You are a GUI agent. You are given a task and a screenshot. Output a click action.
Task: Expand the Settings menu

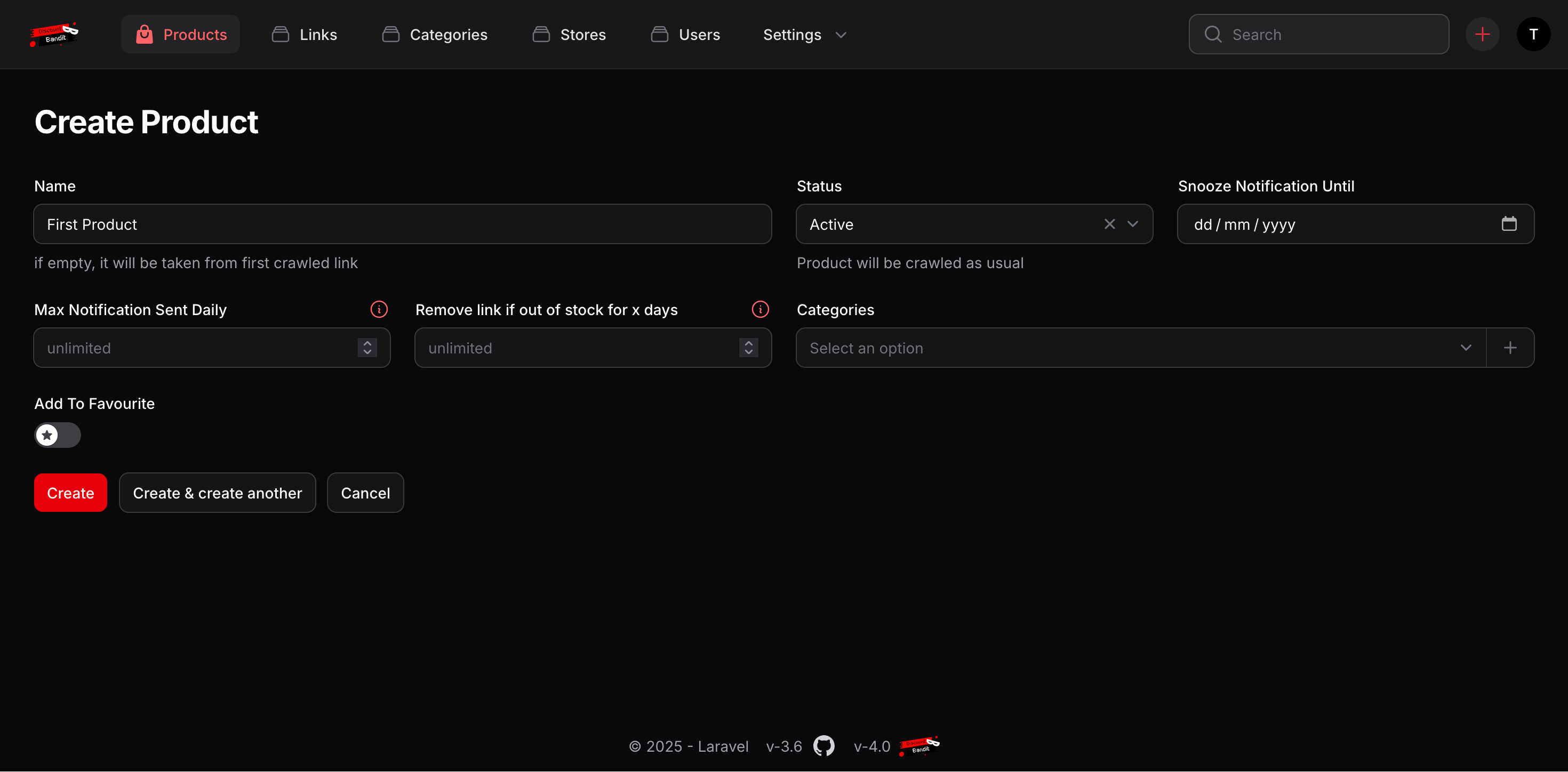[x=804, y=35]
